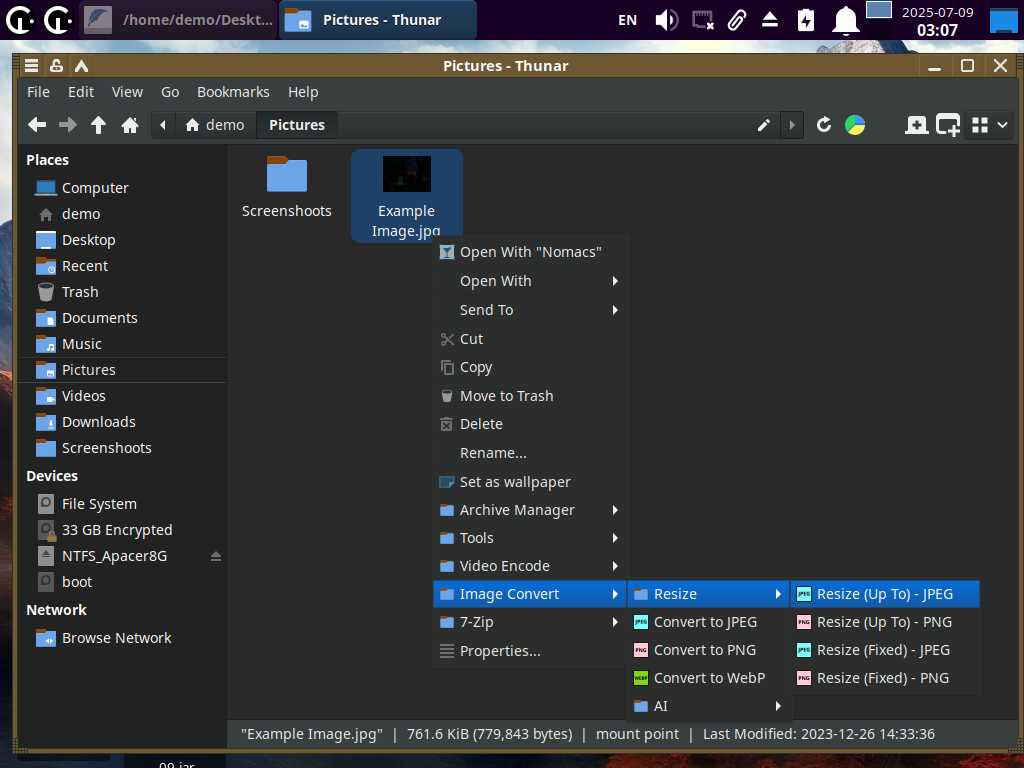Choose Move to Trash

(530, 396)
